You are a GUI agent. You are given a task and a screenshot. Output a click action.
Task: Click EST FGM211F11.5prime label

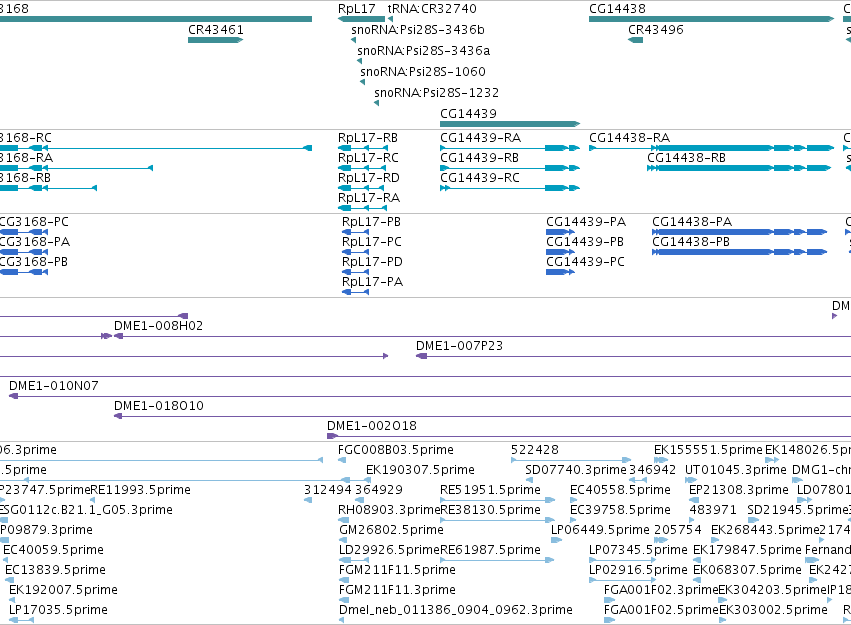(x=397, y=571)
